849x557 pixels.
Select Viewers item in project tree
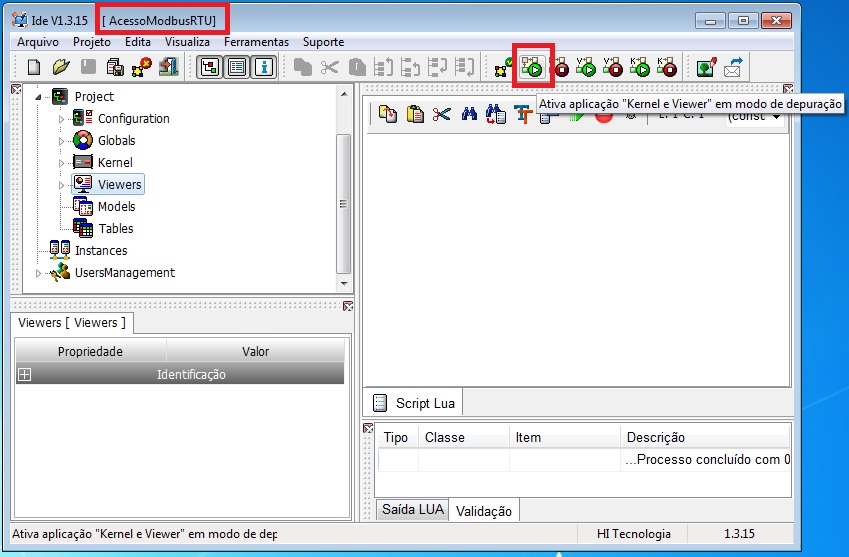[119, 185]
